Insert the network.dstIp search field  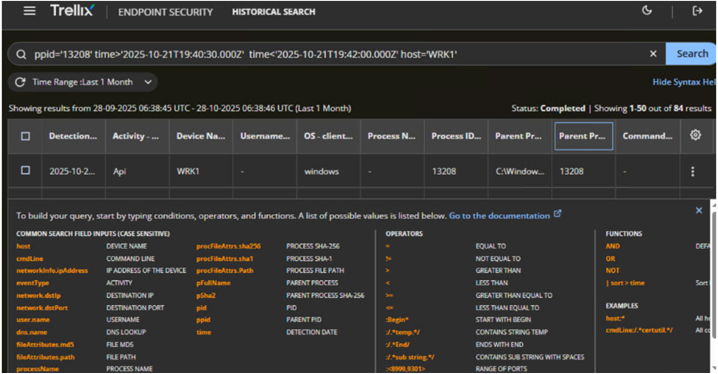click(x=38, y=295)
